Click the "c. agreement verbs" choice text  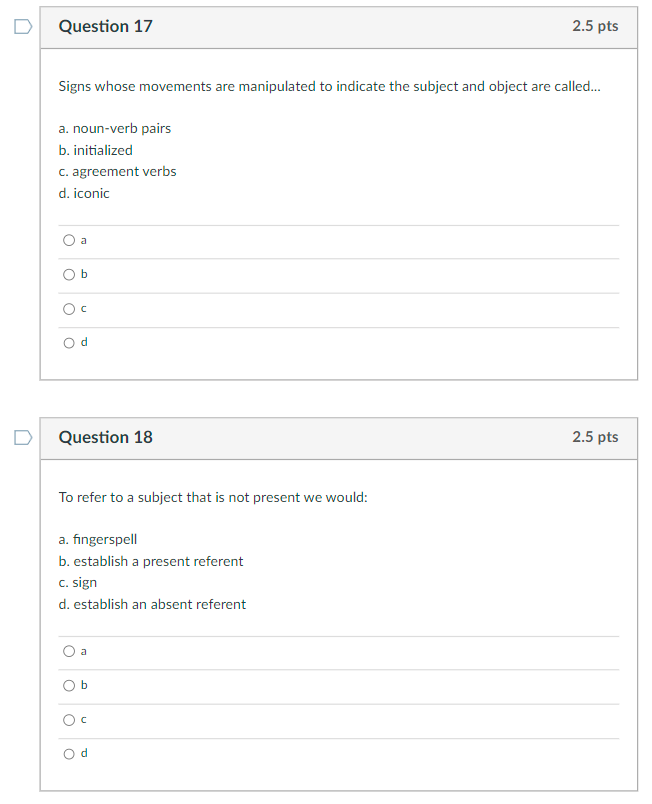click(x=117, y=171)
